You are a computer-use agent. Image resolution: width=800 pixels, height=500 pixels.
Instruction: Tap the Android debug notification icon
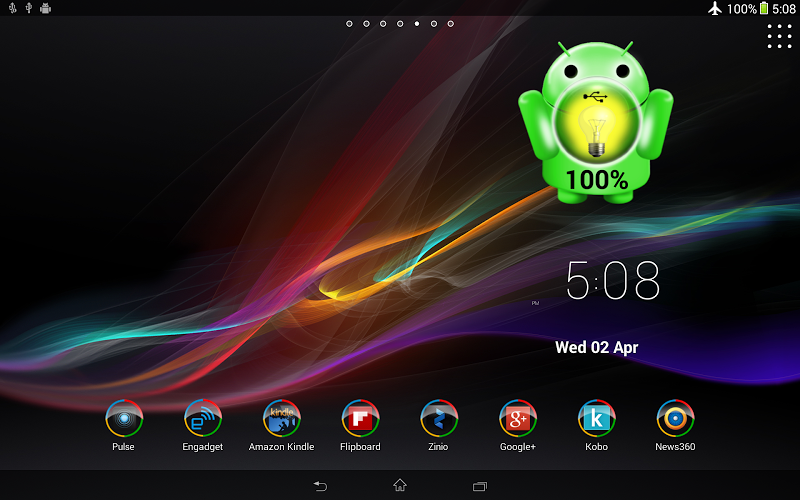point(45,8)
